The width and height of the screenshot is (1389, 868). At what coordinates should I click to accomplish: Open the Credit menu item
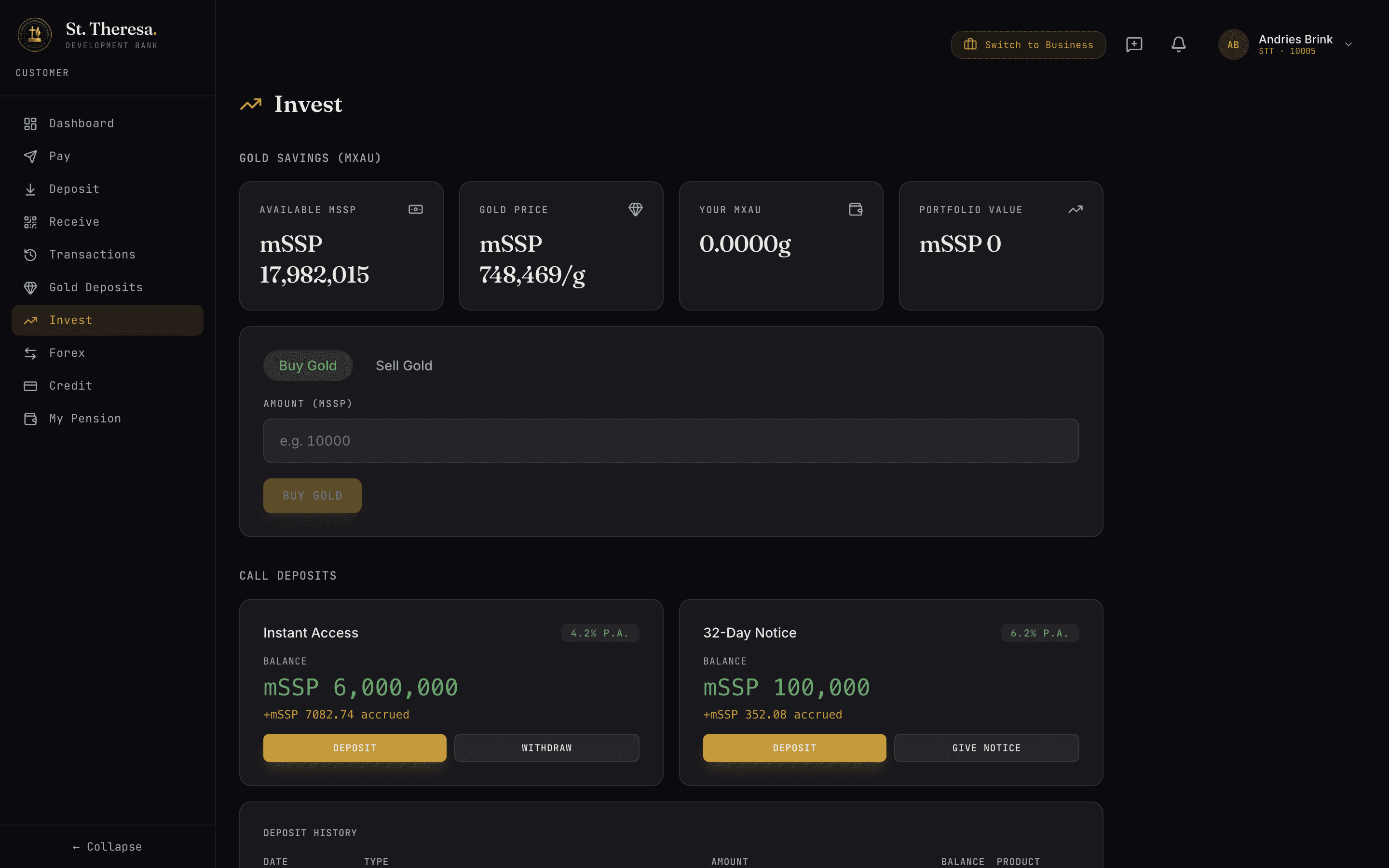pyautogui.click(x=108, y=386)
